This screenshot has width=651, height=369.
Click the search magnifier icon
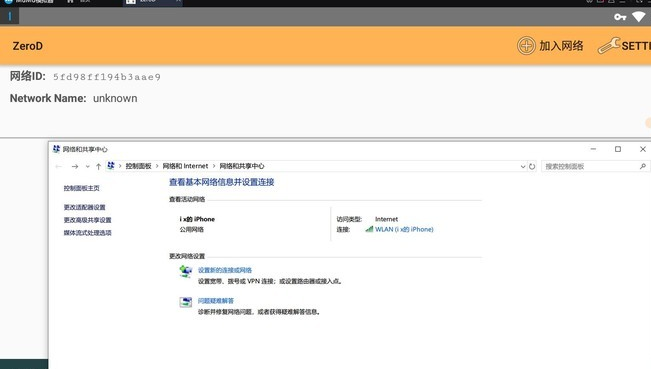pyautogui.click(x=643, y=166)
